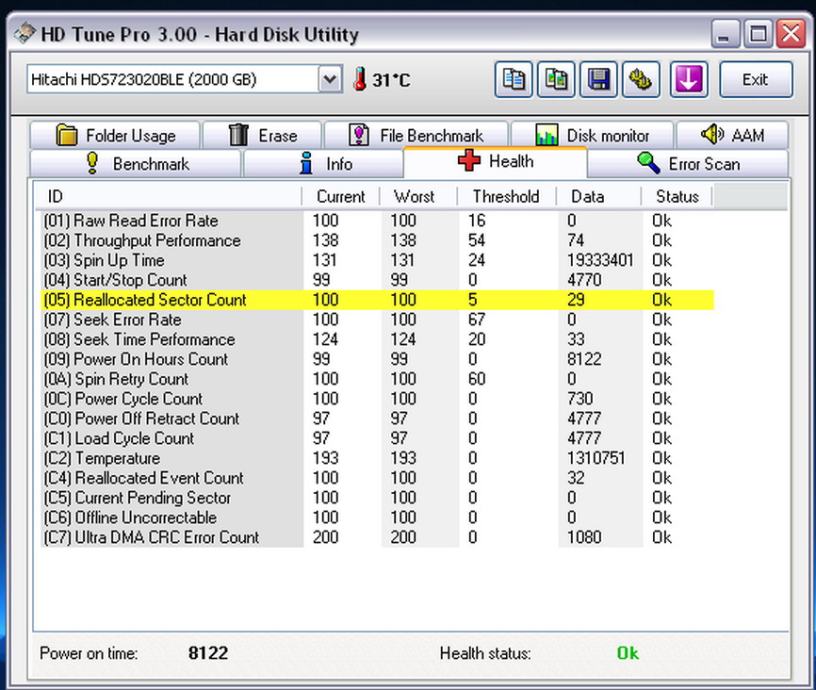Select the Reallocated Event Count row
816x690 pixels.
(x=377, y=478)
